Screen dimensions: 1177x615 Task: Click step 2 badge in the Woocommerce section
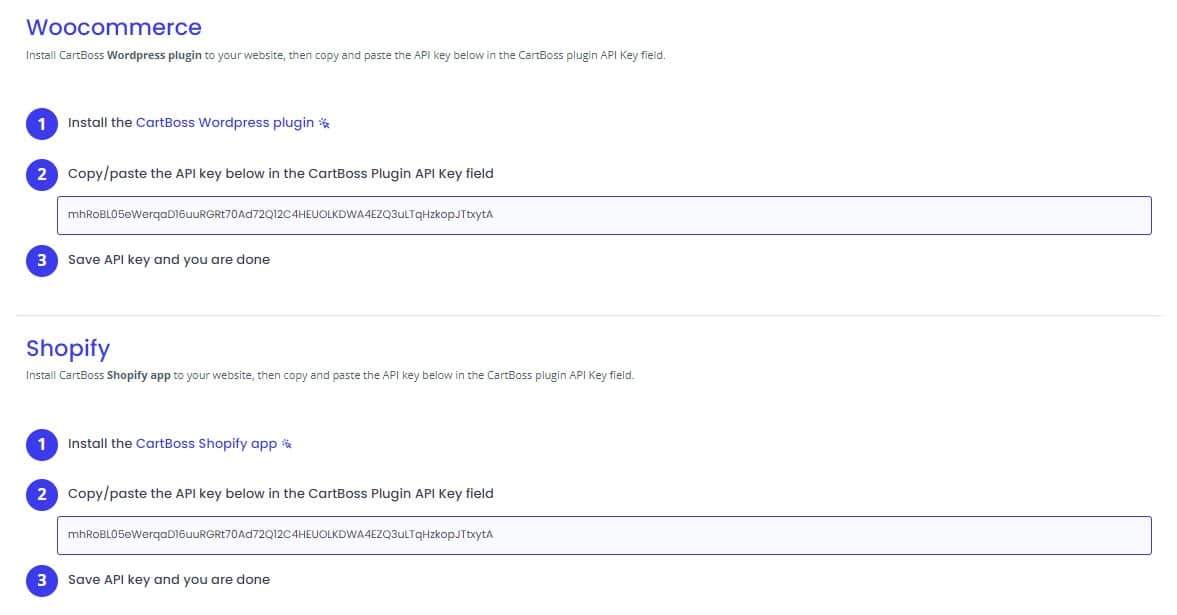point(41,173)
